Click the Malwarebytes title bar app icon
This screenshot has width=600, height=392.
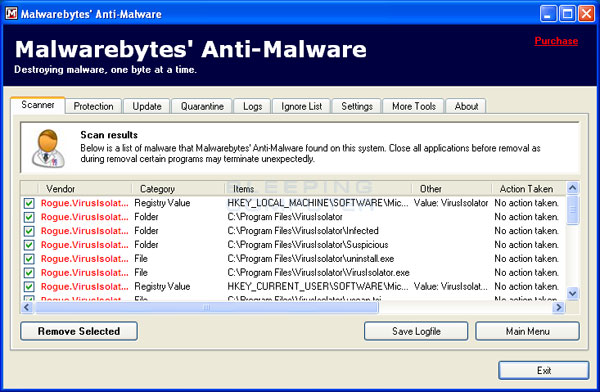[11, 14]
